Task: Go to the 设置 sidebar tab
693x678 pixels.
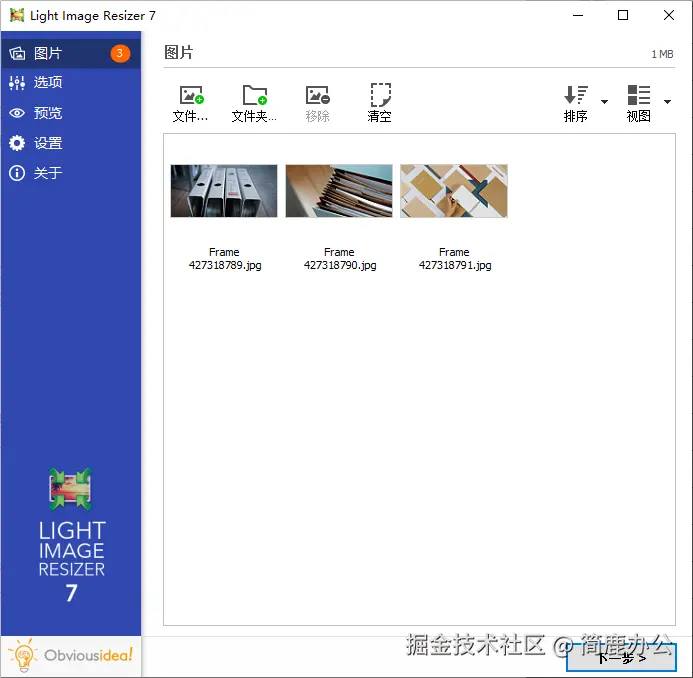Action: point(71,143)
